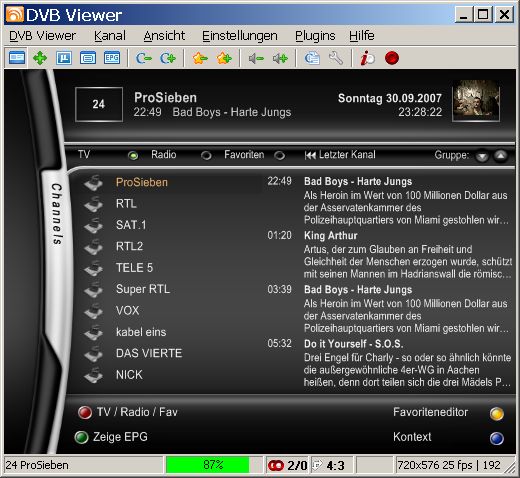Open the DVB Viewer menu
The image size is (520, 478).
pyautogui.click(x=42, y=36)
